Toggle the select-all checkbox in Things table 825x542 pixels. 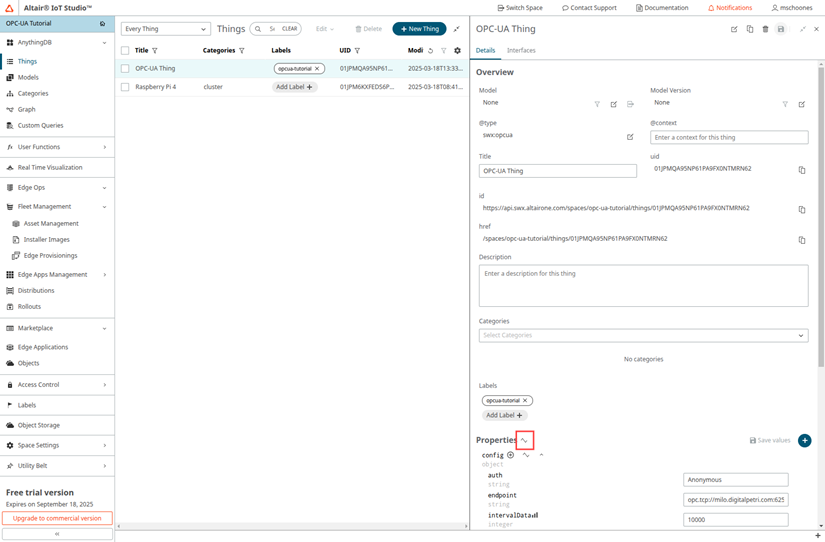125,51
